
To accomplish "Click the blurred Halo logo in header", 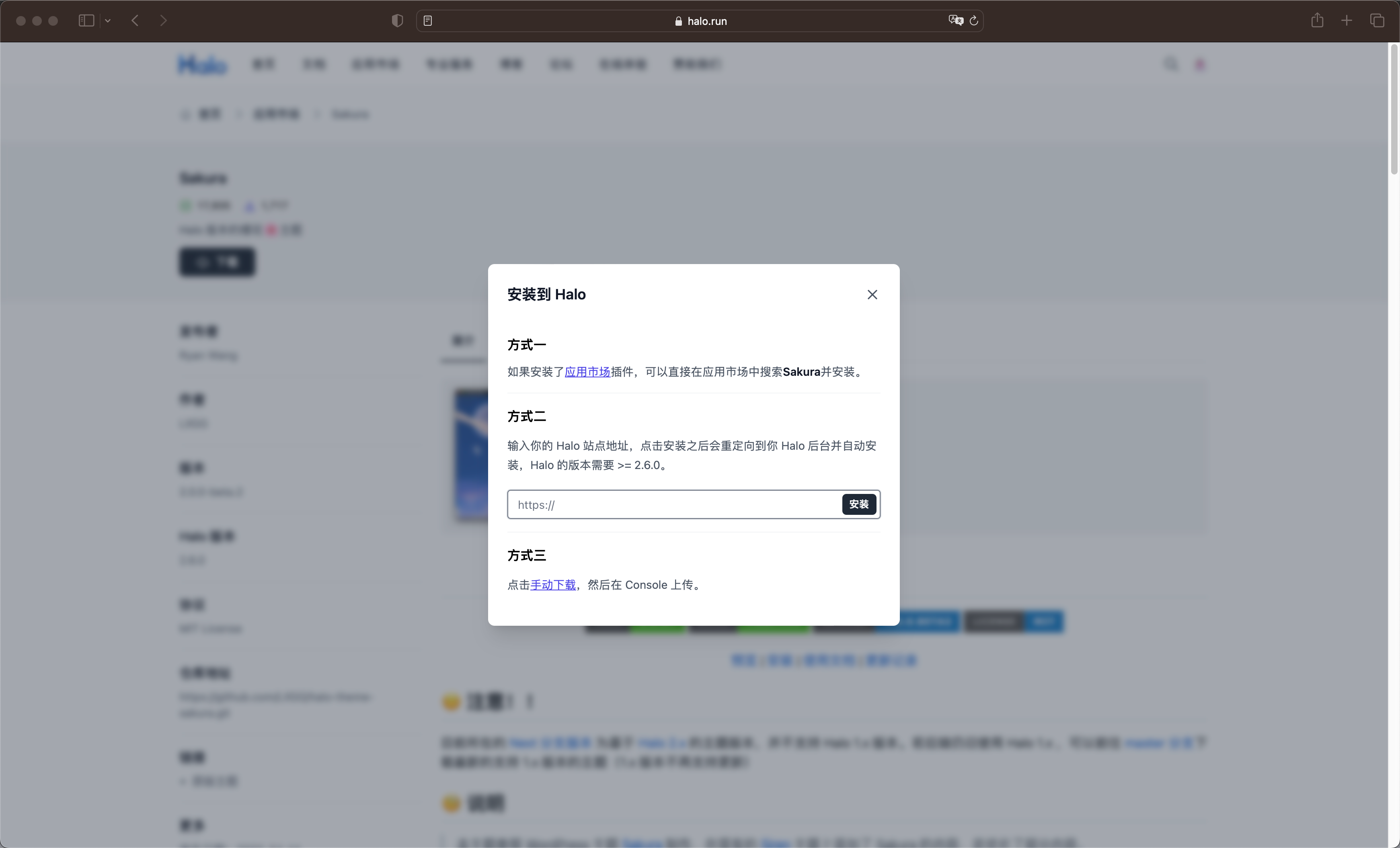I will tap(202, 65).
